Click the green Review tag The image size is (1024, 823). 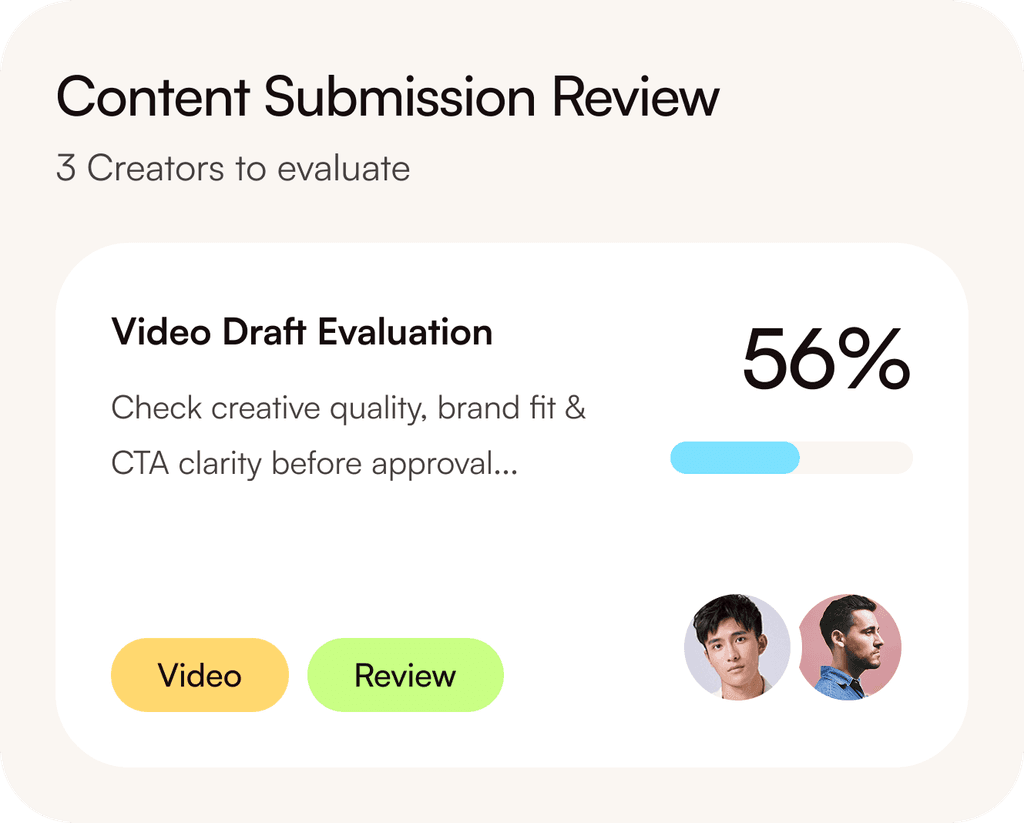[x=405, y=675]
